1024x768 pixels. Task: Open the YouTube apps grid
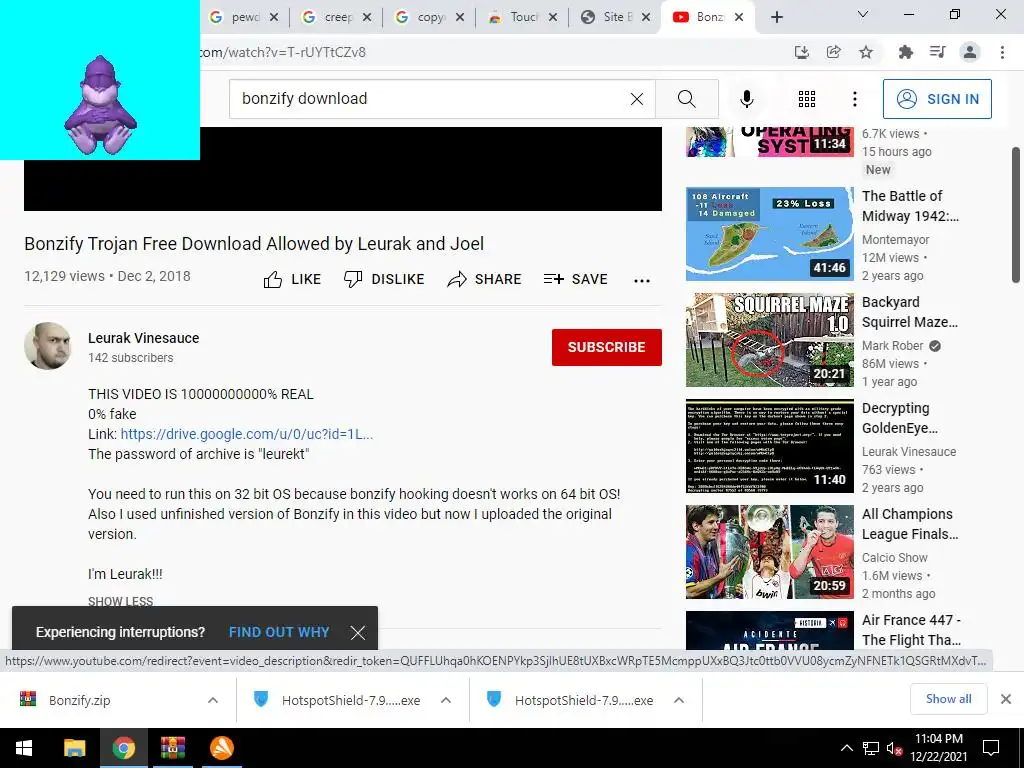tap(807, 99)
